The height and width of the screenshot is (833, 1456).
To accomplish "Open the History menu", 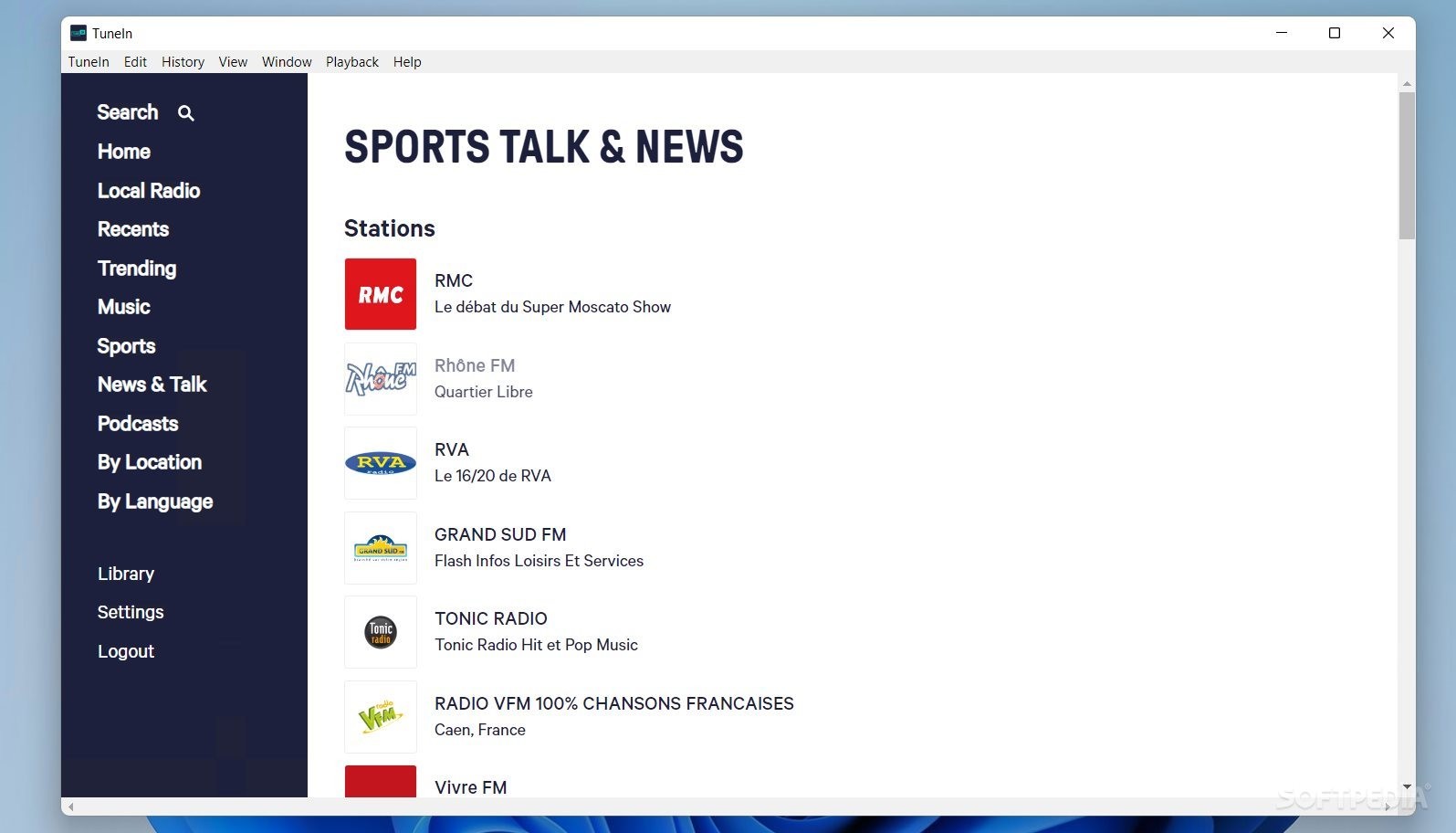I will 183,62.
